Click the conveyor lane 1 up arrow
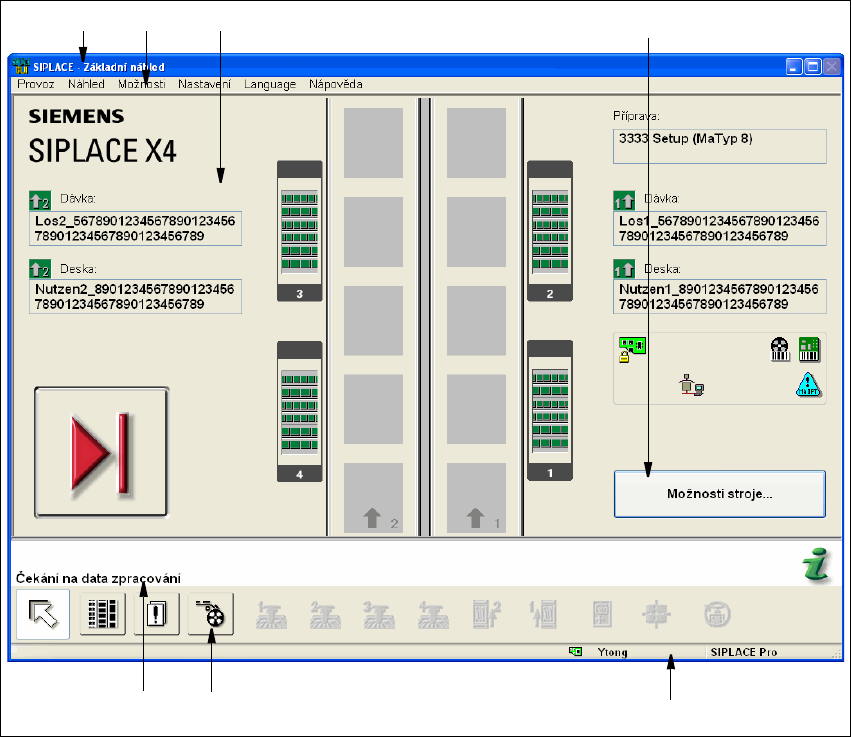851x737 pixels. (x=475, y=518)
